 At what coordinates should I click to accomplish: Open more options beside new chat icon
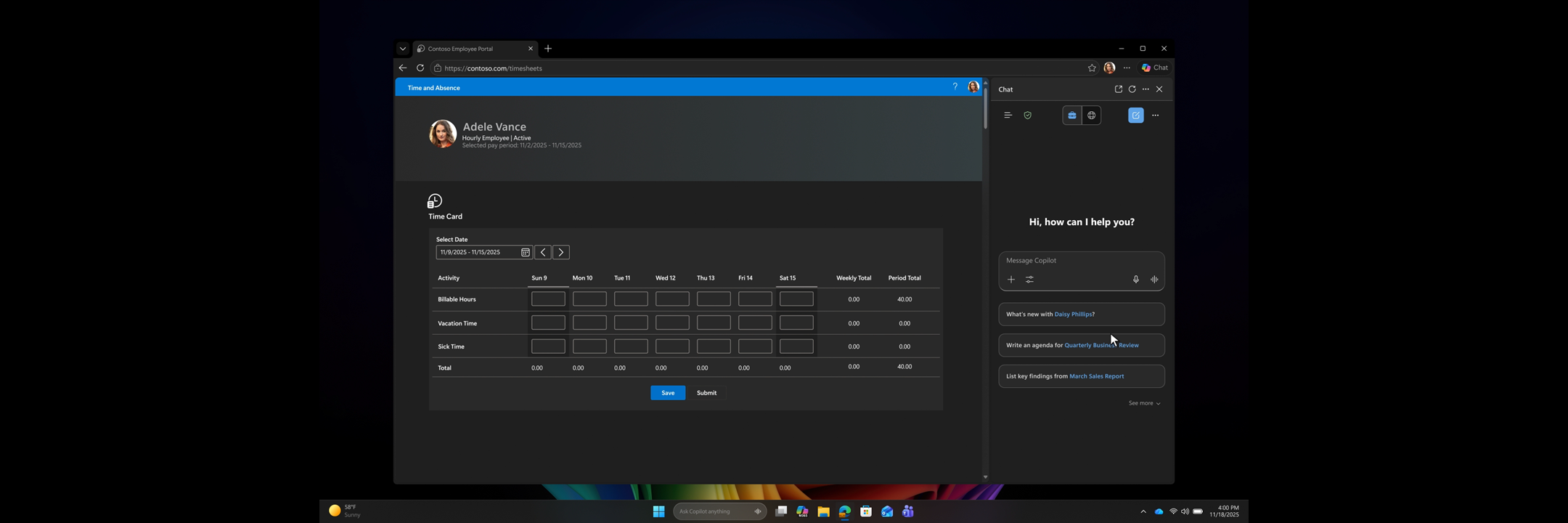click(x=1156, y=115)
